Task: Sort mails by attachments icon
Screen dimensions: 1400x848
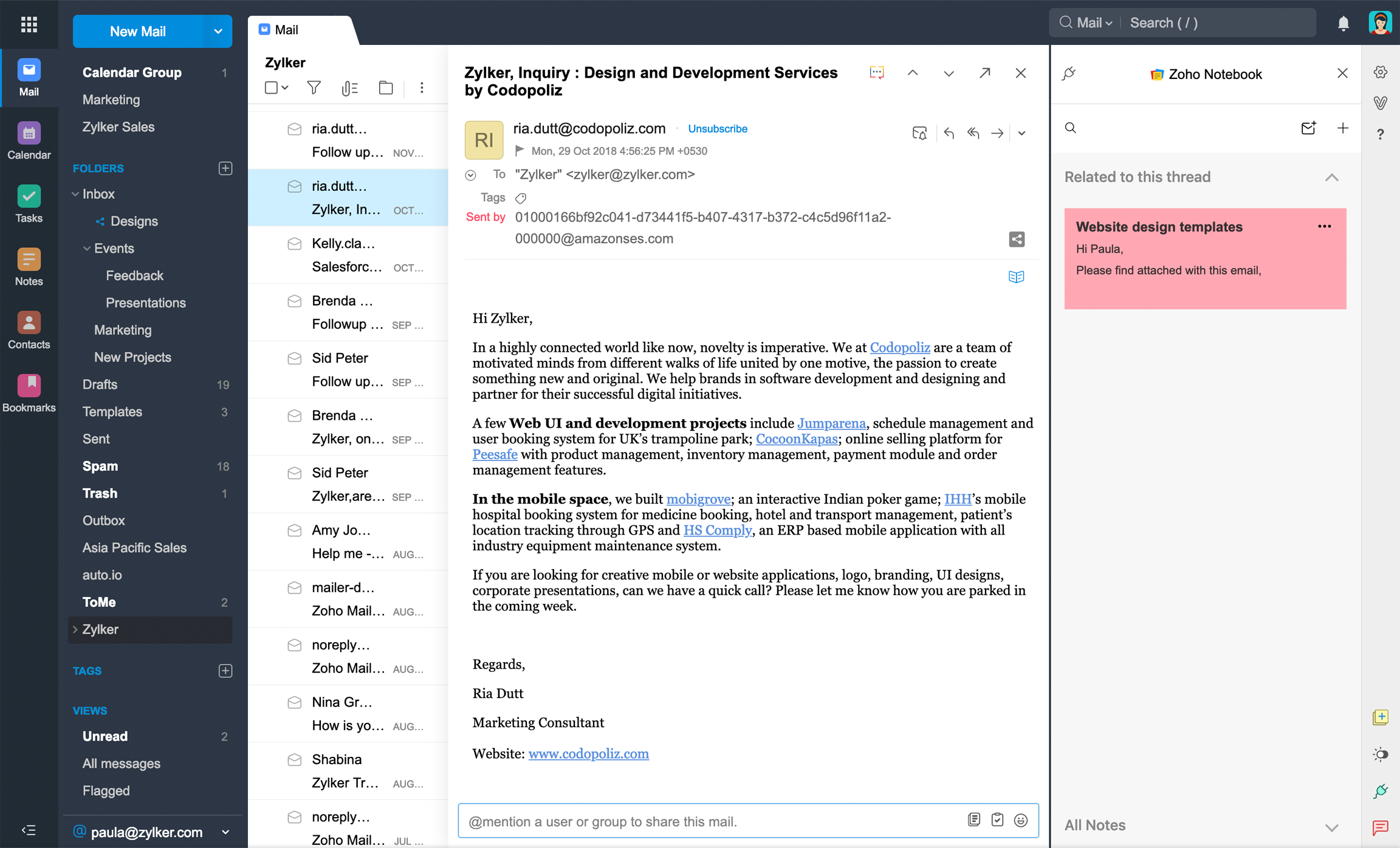Action: 349,87
